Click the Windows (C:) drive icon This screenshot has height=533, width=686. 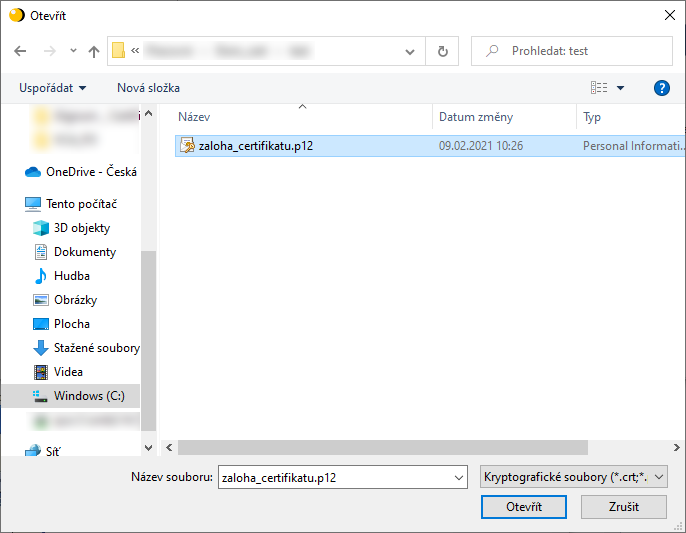pos(40,396)
